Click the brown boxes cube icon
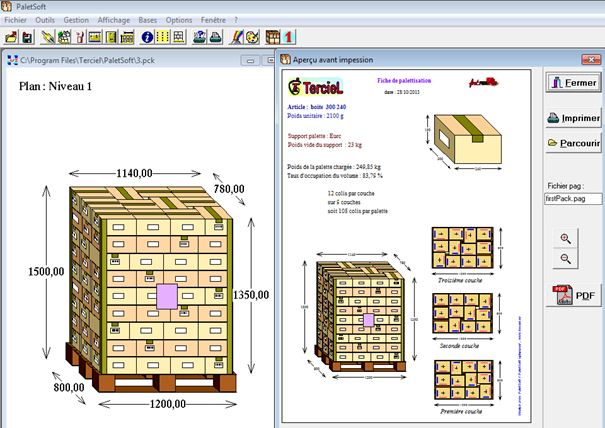The image size is (605, 428). point(273,37)
